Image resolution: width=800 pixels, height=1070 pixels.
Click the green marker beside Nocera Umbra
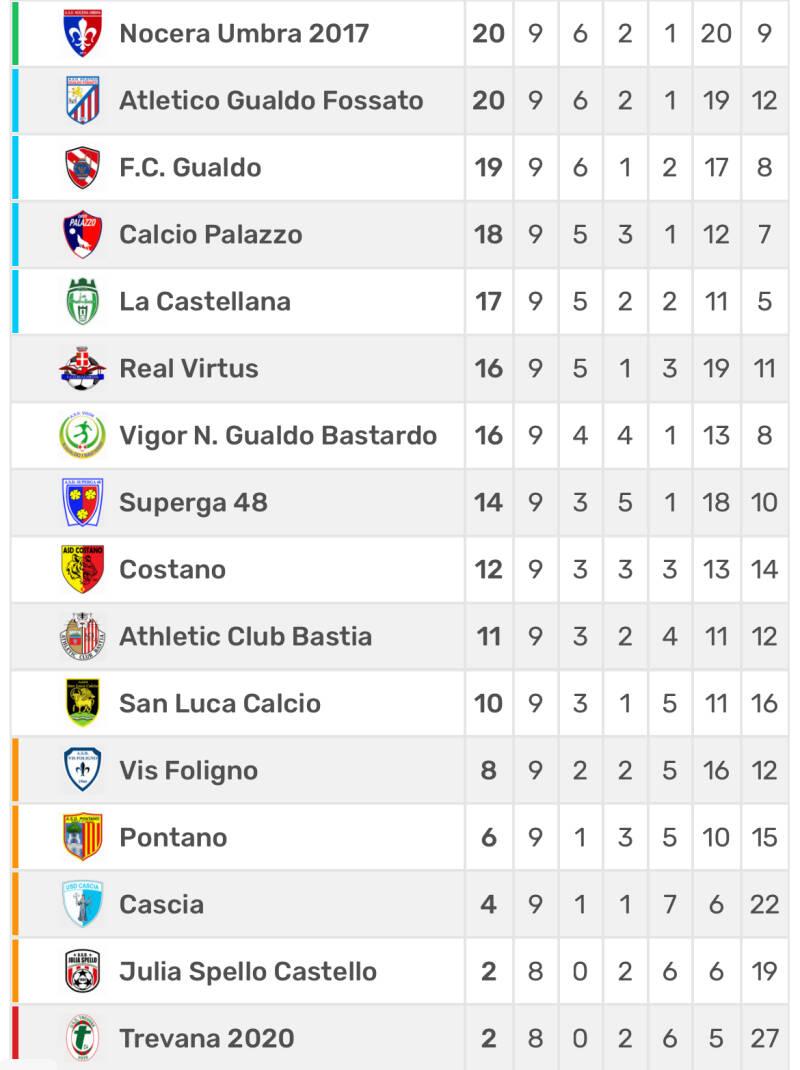point(15,34)
